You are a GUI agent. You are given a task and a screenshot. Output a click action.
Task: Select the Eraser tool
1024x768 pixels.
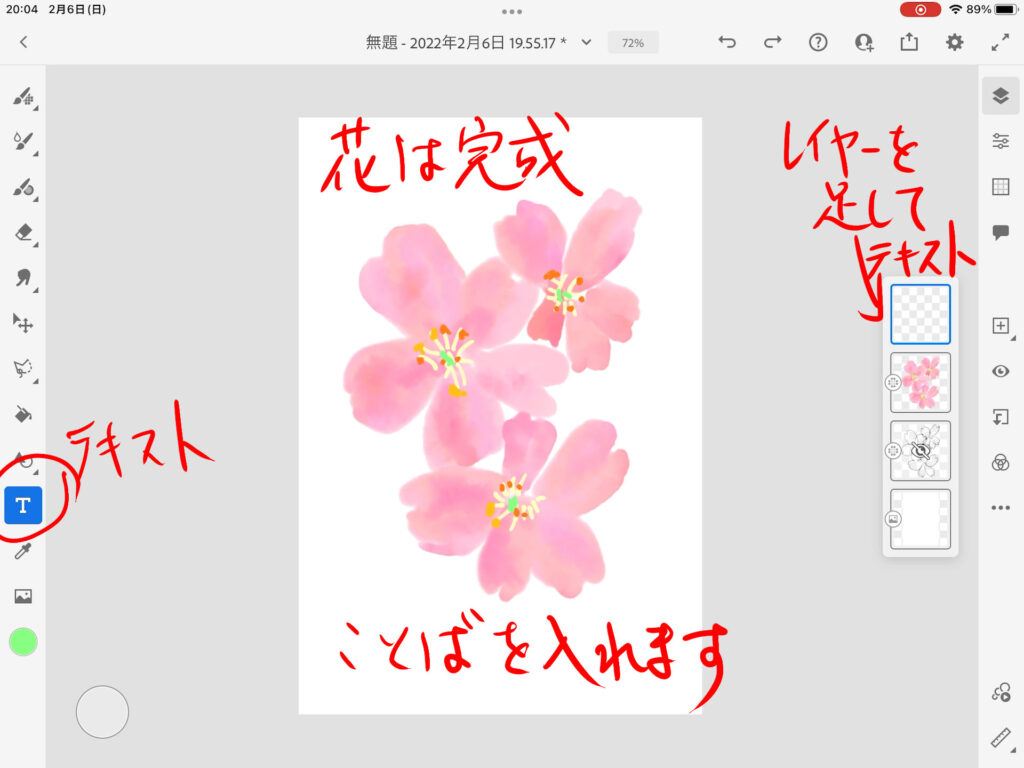pos(23,232)
